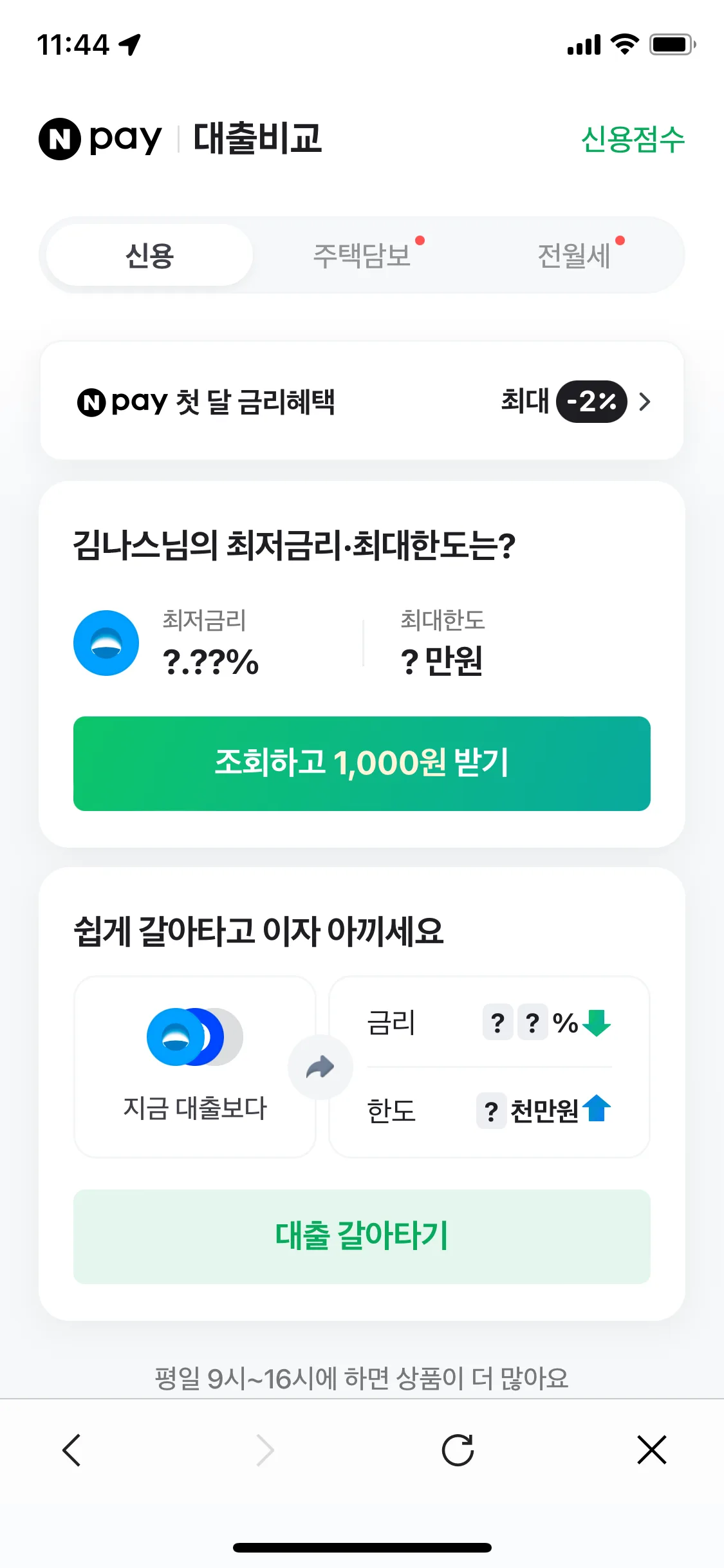Select the 신용 loan tab
Viewport: 724px width, 1568px height.
[149, 256]
